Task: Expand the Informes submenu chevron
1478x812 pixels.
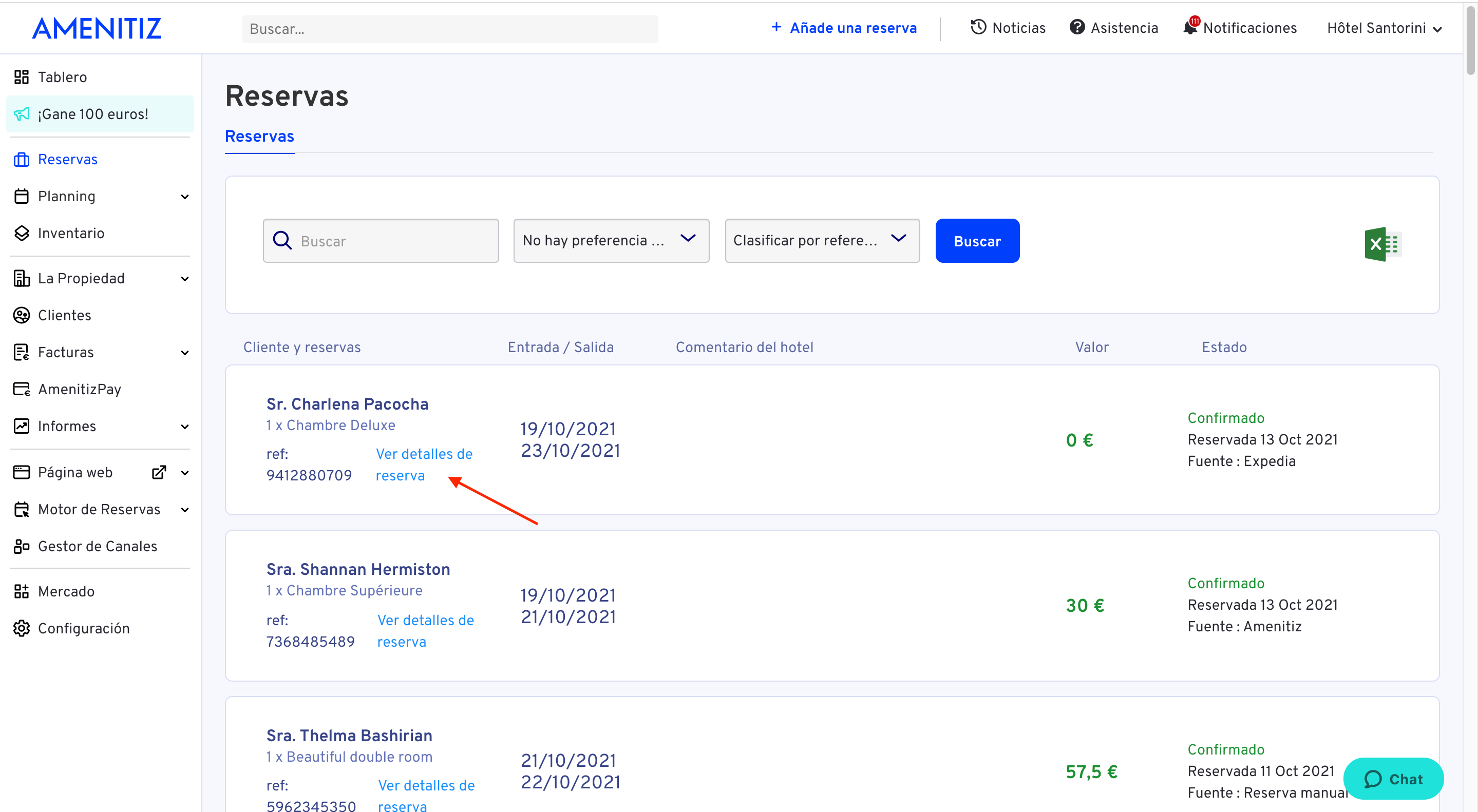Action: point(185,427)
